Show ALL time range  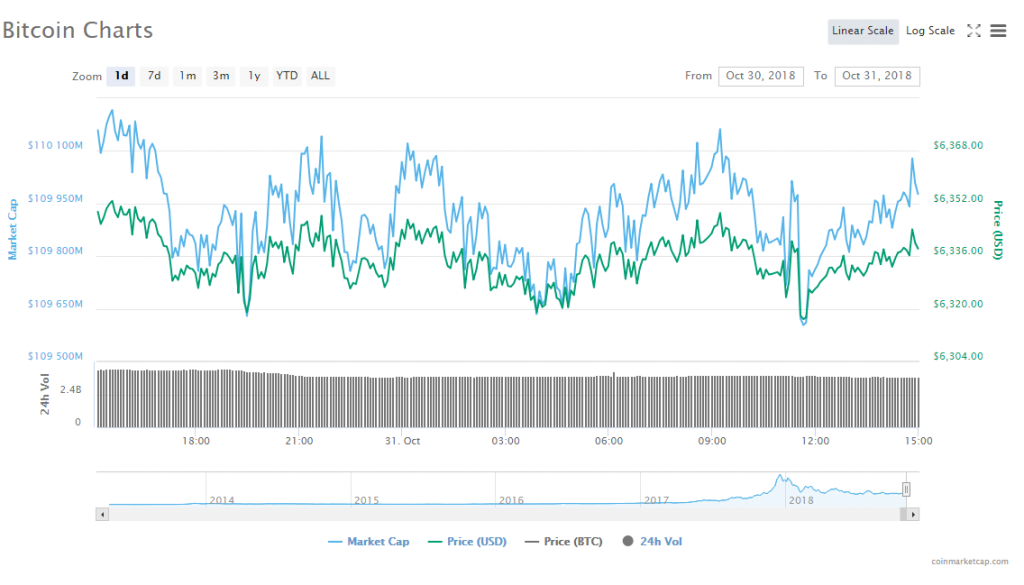pos(320,76)
